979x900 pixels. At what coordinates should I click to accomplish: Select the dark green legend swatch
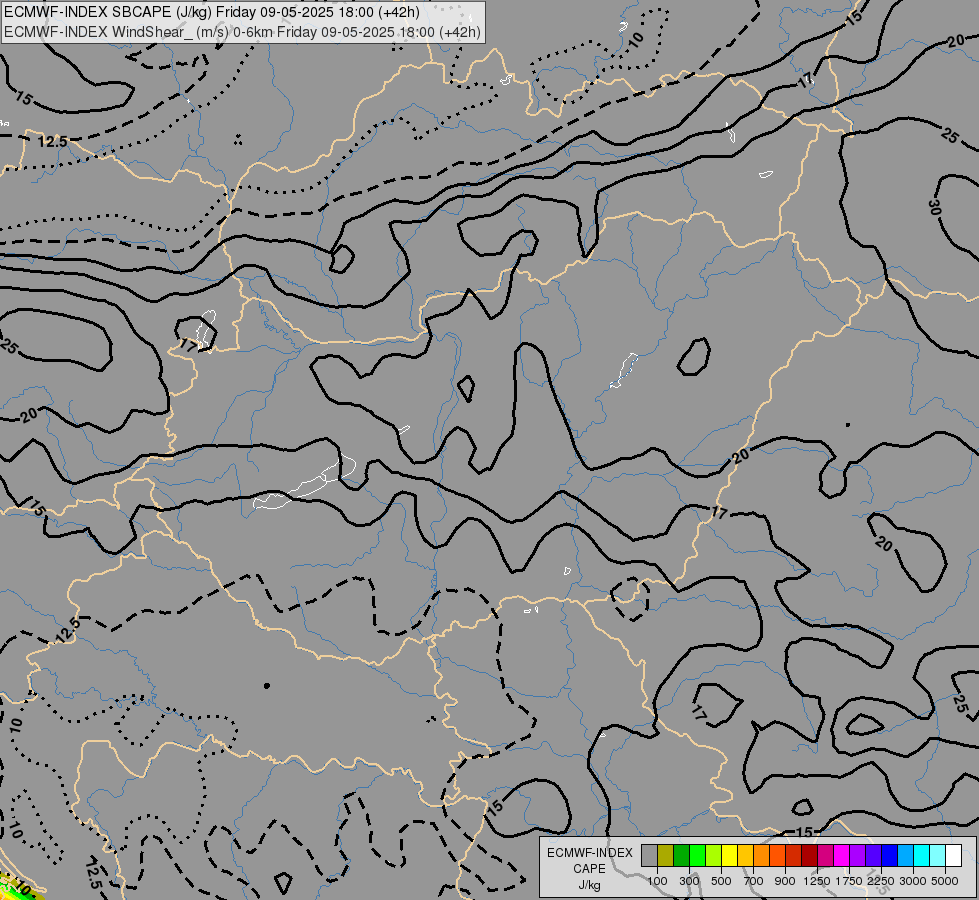[682, 856]
